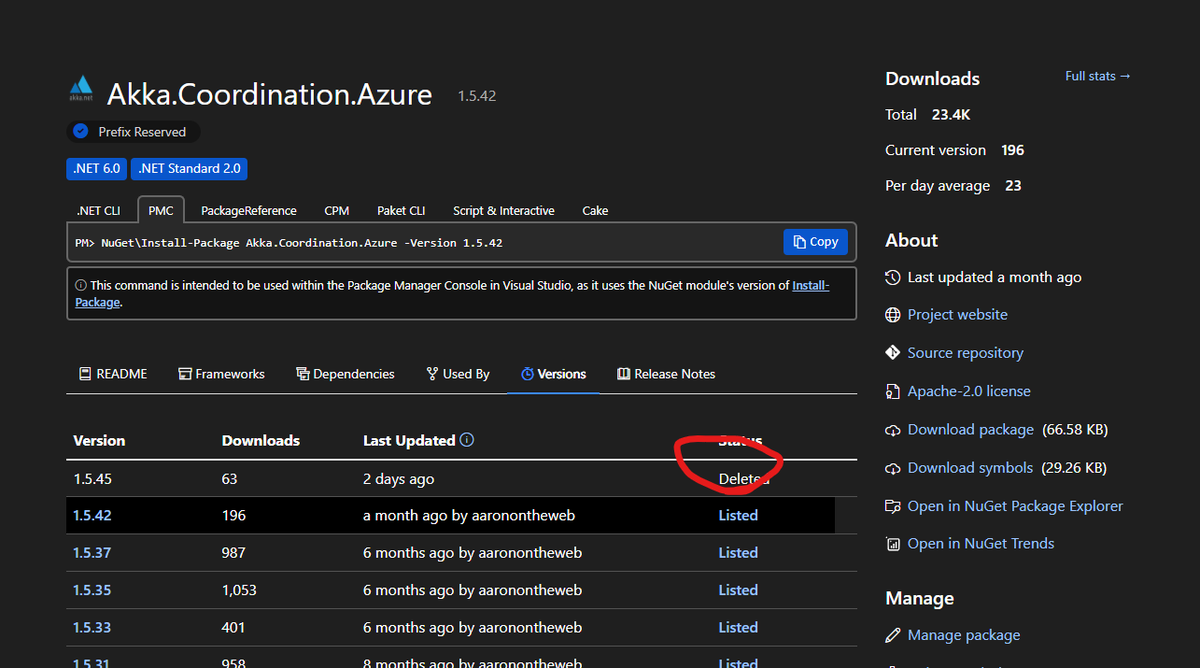The height and width of the screenshot is (668, 1200).
Task: Click the globe icon for Project website
Action: coord(893,315)
